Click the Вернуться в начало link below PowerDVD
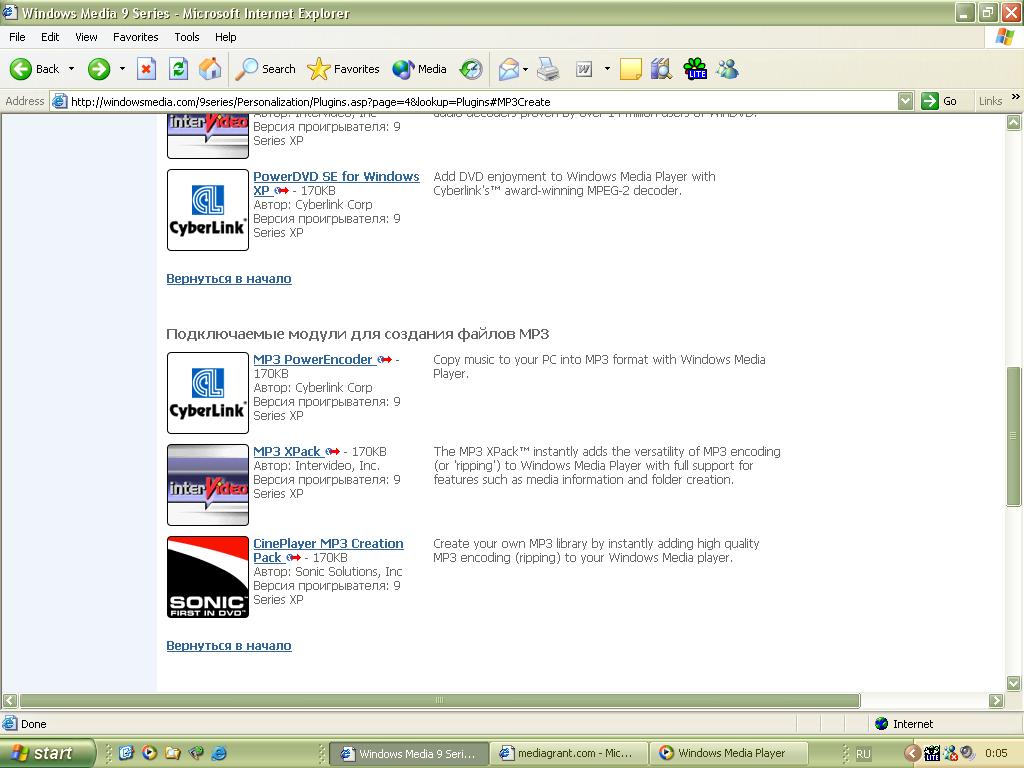1024x768 pixels. 229,279
